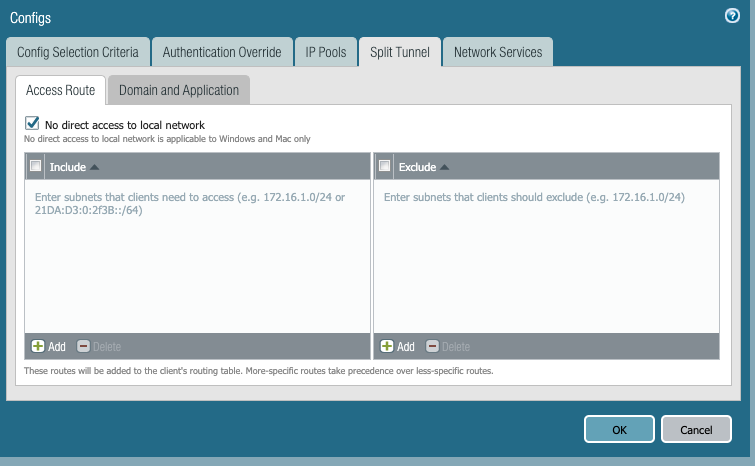This screenshot has height=466, width=755.
Task: Click the Configs dialog title
Action: click(x=30, y=18)
